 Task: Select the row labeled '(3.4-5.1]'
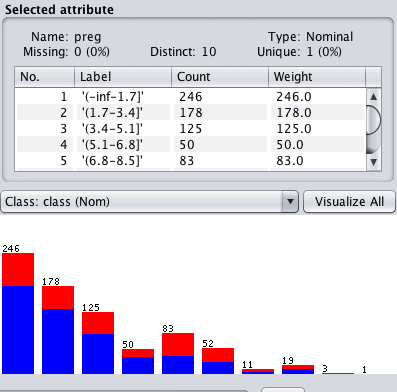click(190, 129)
